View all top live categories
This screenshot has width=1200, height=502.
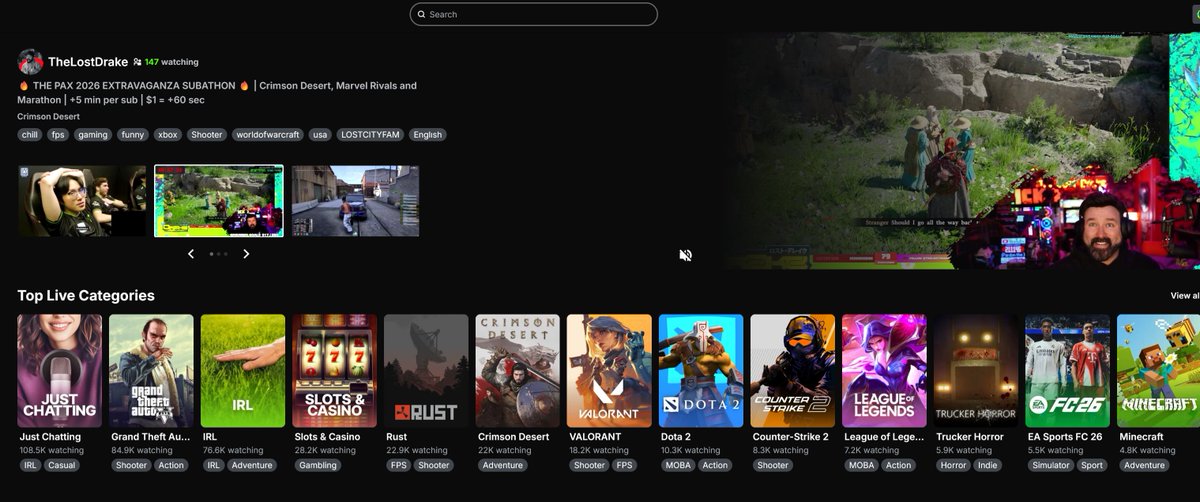click(x=1185, y=296)
